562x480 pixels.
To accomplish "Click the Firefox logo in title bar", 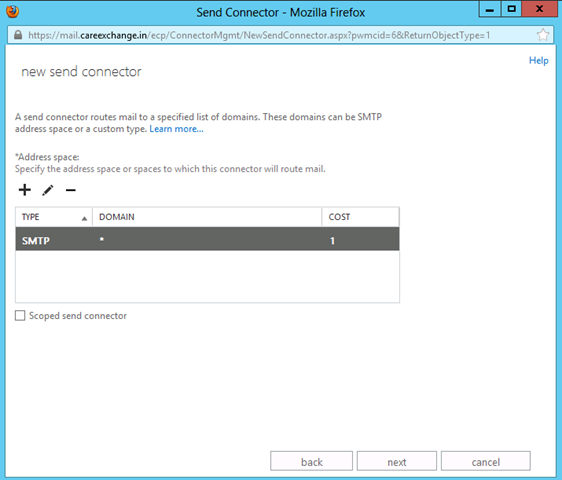I will tap(13, 11).
